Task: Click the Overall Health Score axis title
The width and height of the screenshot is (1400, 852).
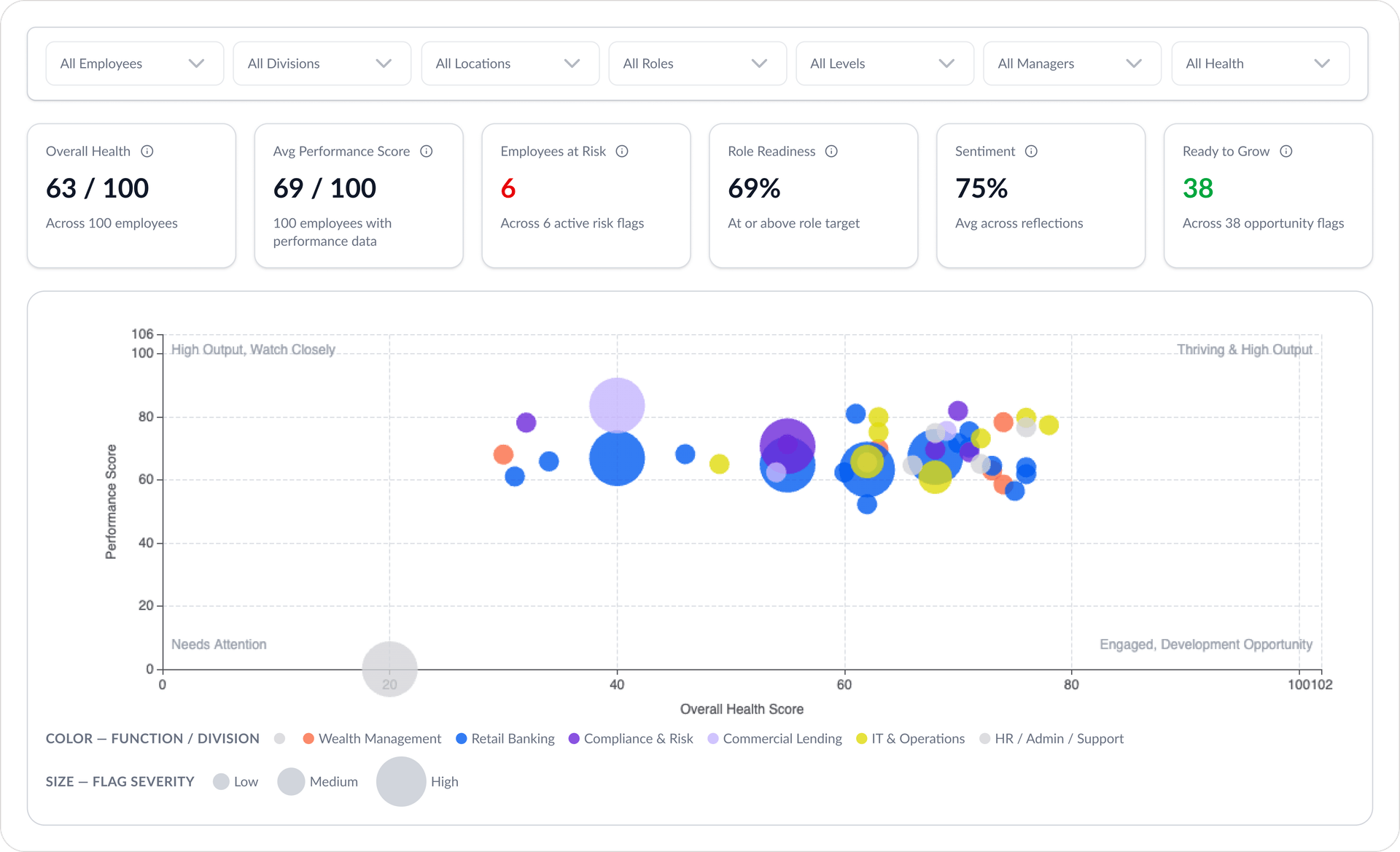Action: tap(742, 709)
